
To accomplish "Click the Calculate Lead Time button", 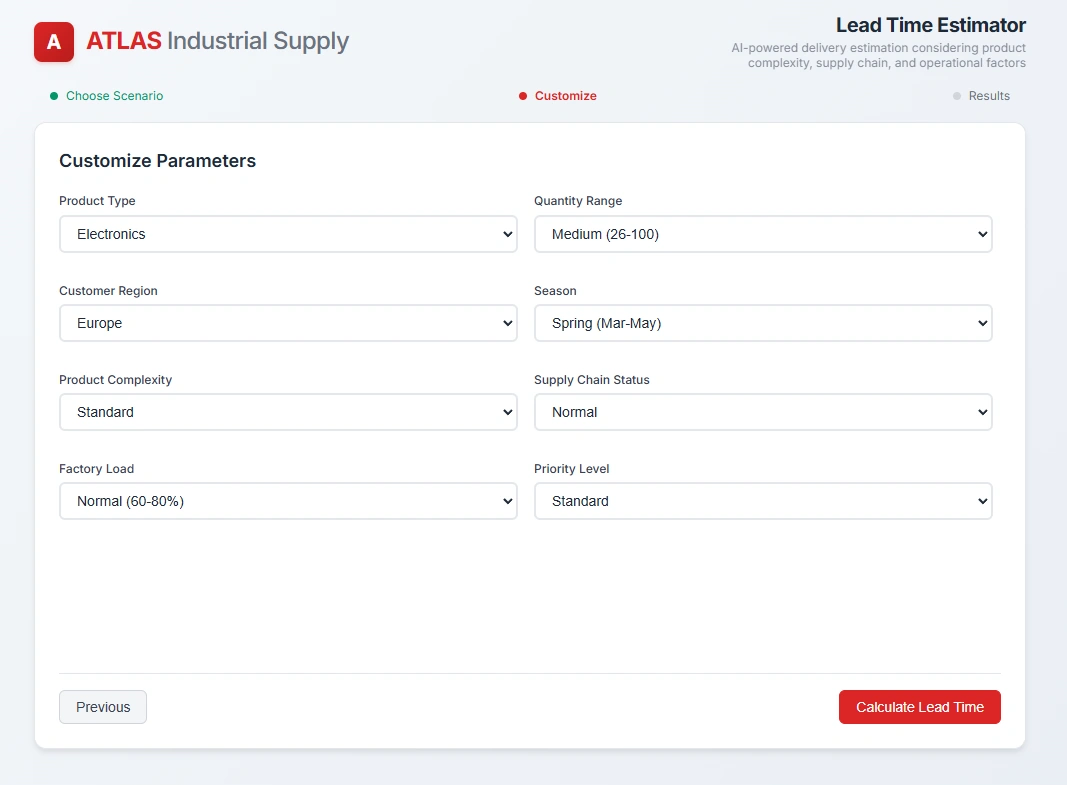I will [919, 707].
